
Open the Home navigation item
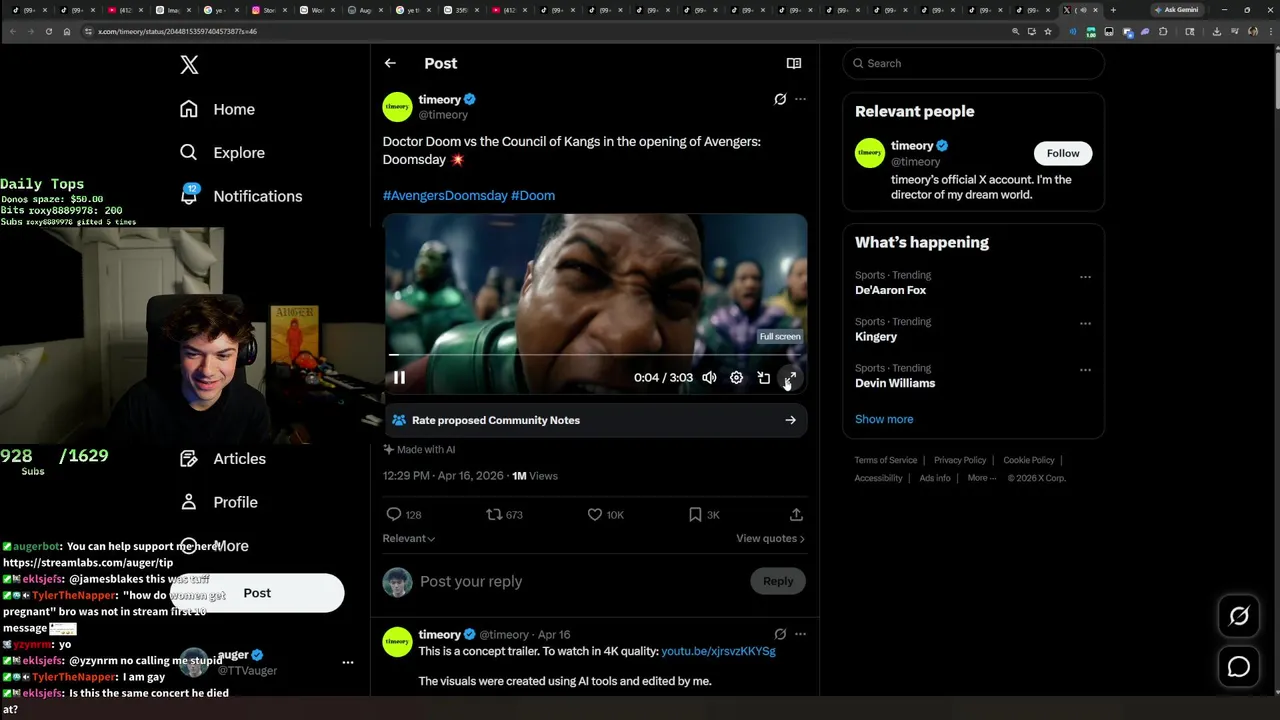217,109
